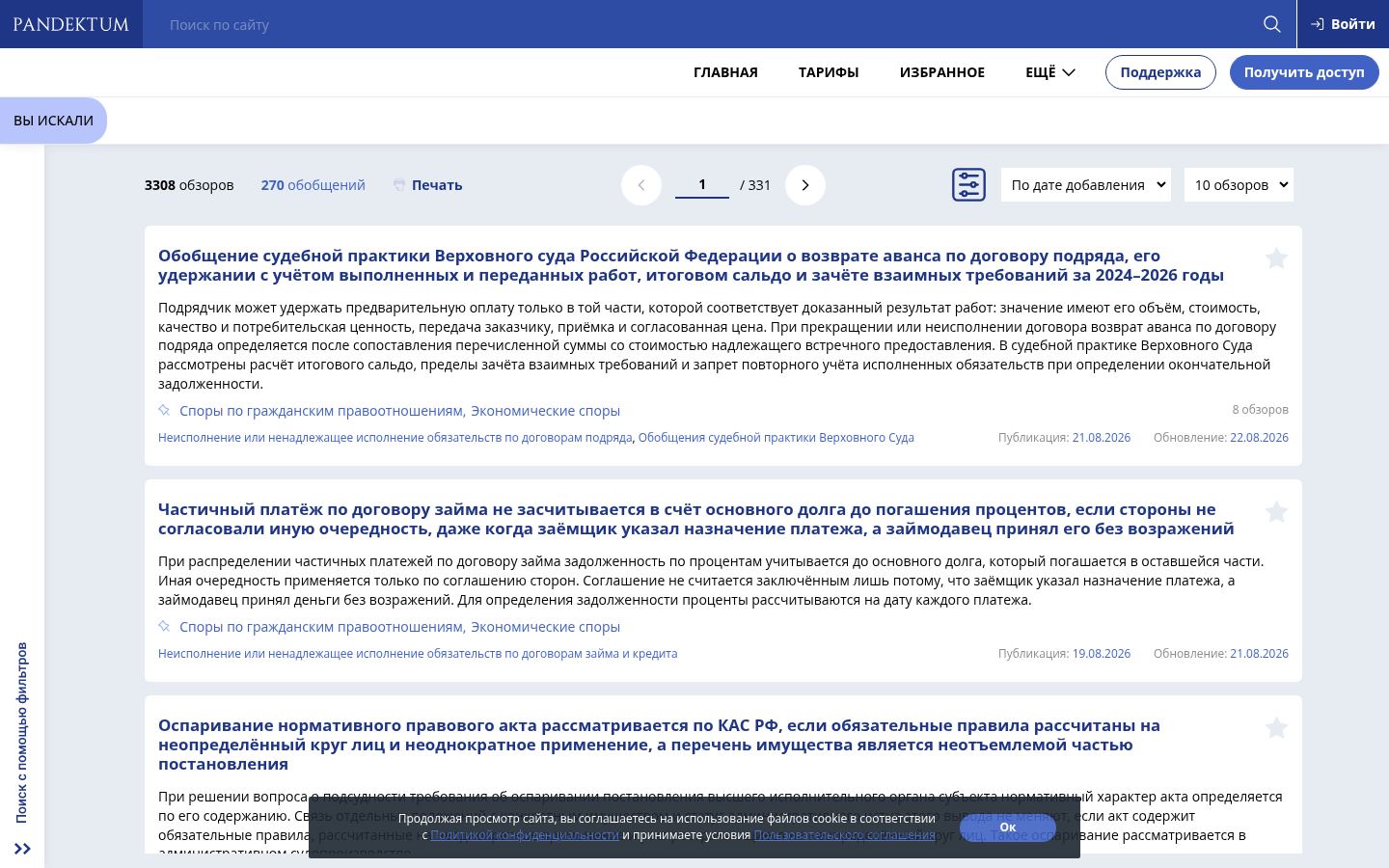
Task: Open the filter settings sliders icon
Action: click(x=968, y=185)
